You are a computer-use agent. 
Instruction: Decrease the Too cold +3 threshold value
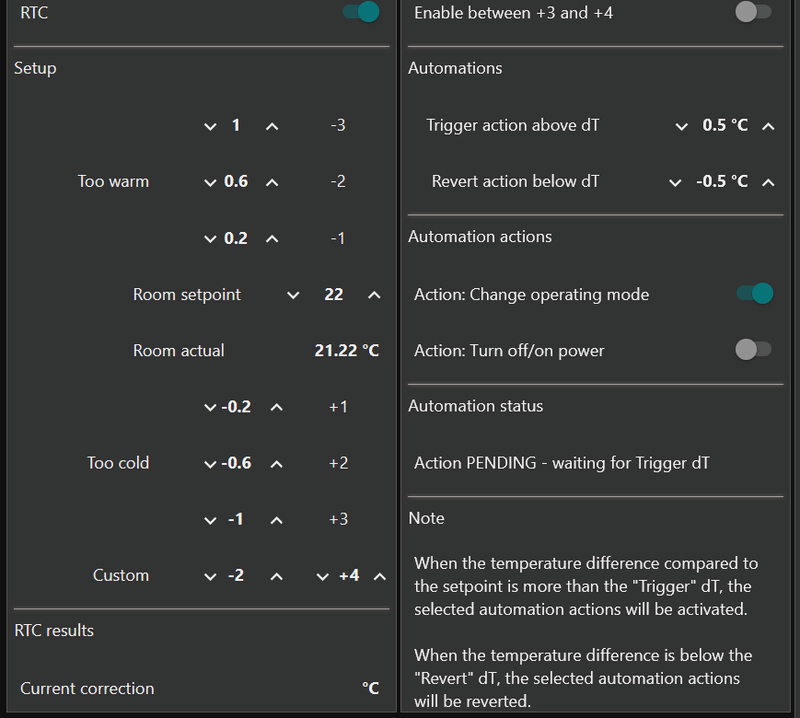[210, 520]
